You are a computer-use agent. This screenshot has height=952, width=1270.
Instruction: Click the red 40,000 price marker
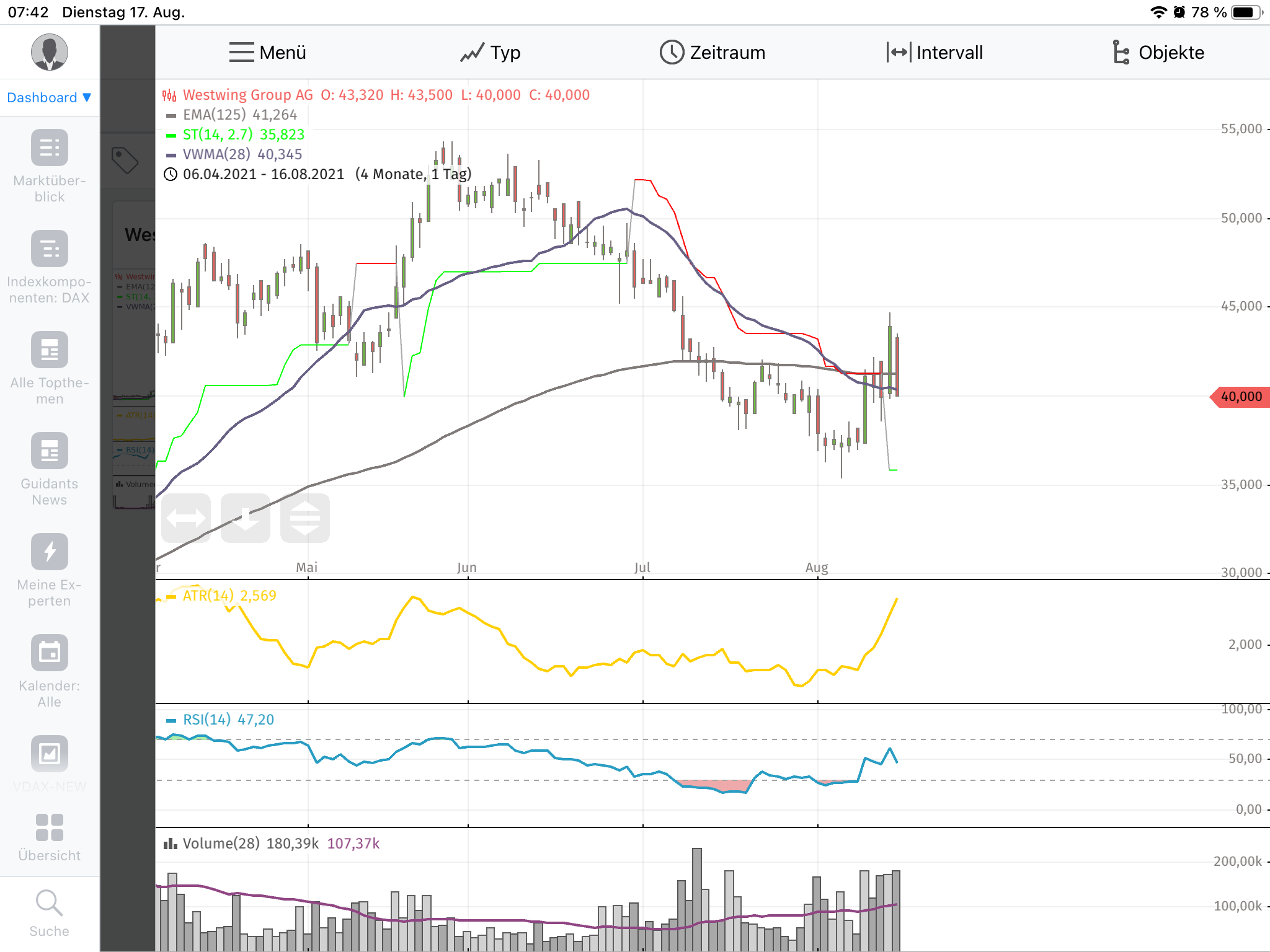(x=1240, y=397)
